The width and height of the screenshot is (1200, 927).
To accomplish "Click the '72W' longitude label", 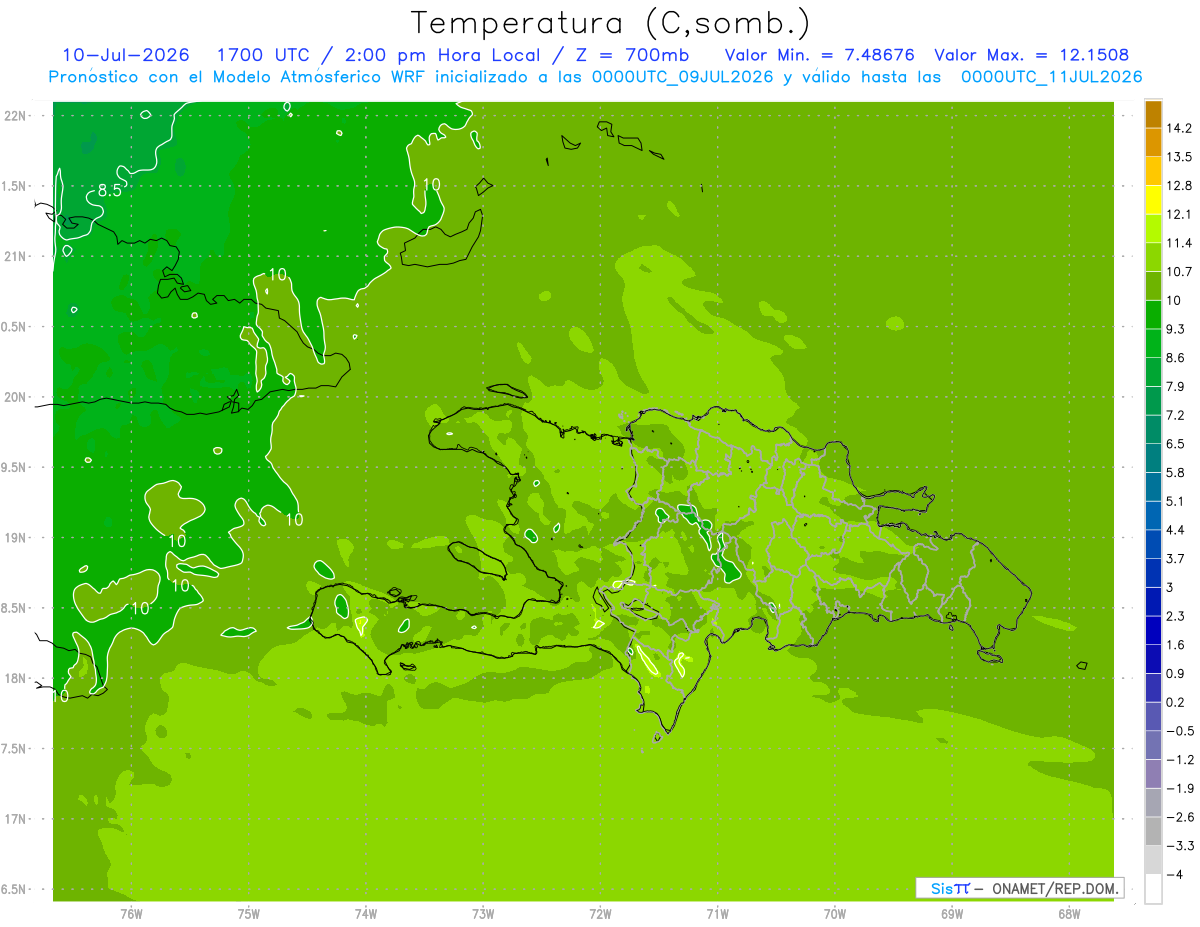I will point(600,914).
